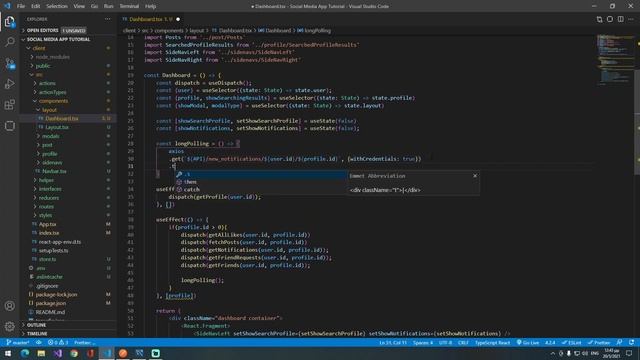The image size is (640, 360).
Task: Click the Open Changes icon in editor toolbar
Action: tap(599, 19)
